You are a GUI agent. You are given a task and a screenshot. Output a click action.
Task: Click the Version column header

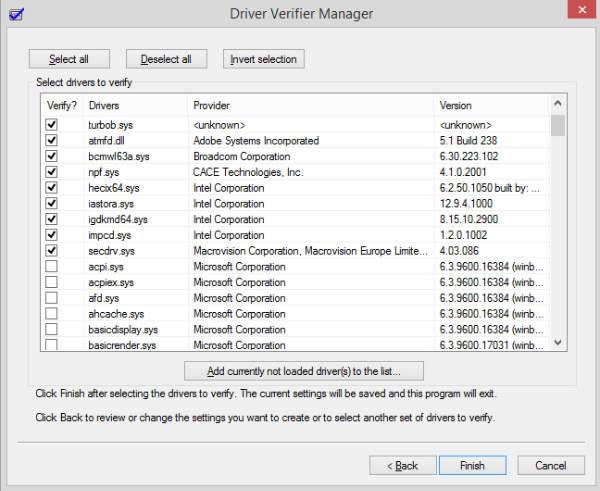pyautogui.click(x=490, y=105)
